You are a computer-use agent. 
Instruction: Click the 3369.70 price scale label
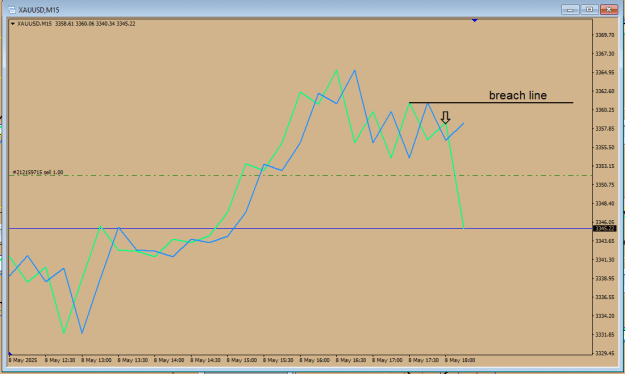click(605, 35)
